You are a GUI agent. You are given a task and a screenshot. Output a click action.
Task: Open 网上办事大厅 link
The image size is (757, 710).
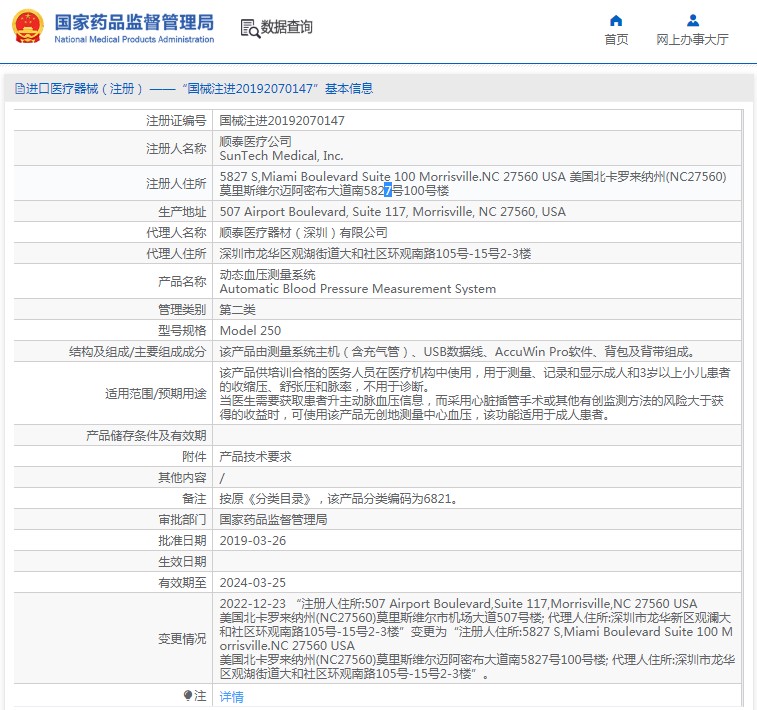[692, 40]
